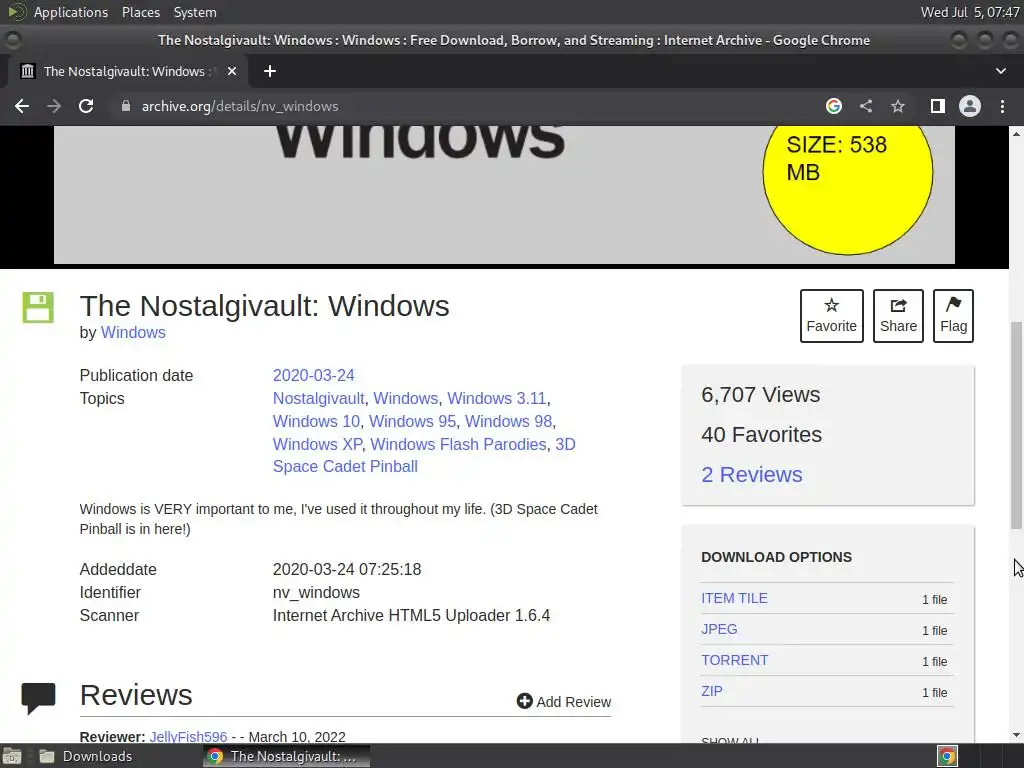Click the Chrome icon at bottom-right panel
The image size is (1024, 768).
pos(948,756)
